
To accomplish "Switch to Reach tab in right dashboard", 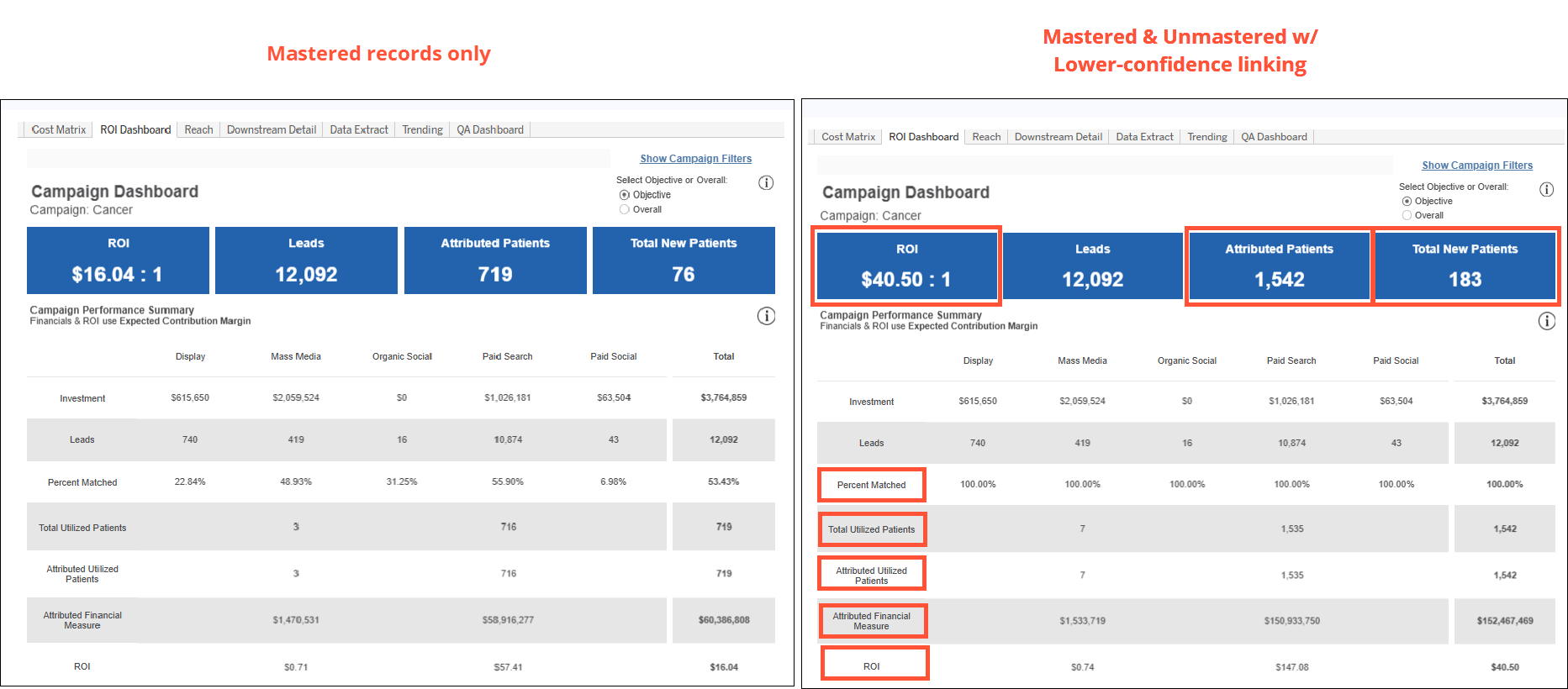I will (986, 137).
